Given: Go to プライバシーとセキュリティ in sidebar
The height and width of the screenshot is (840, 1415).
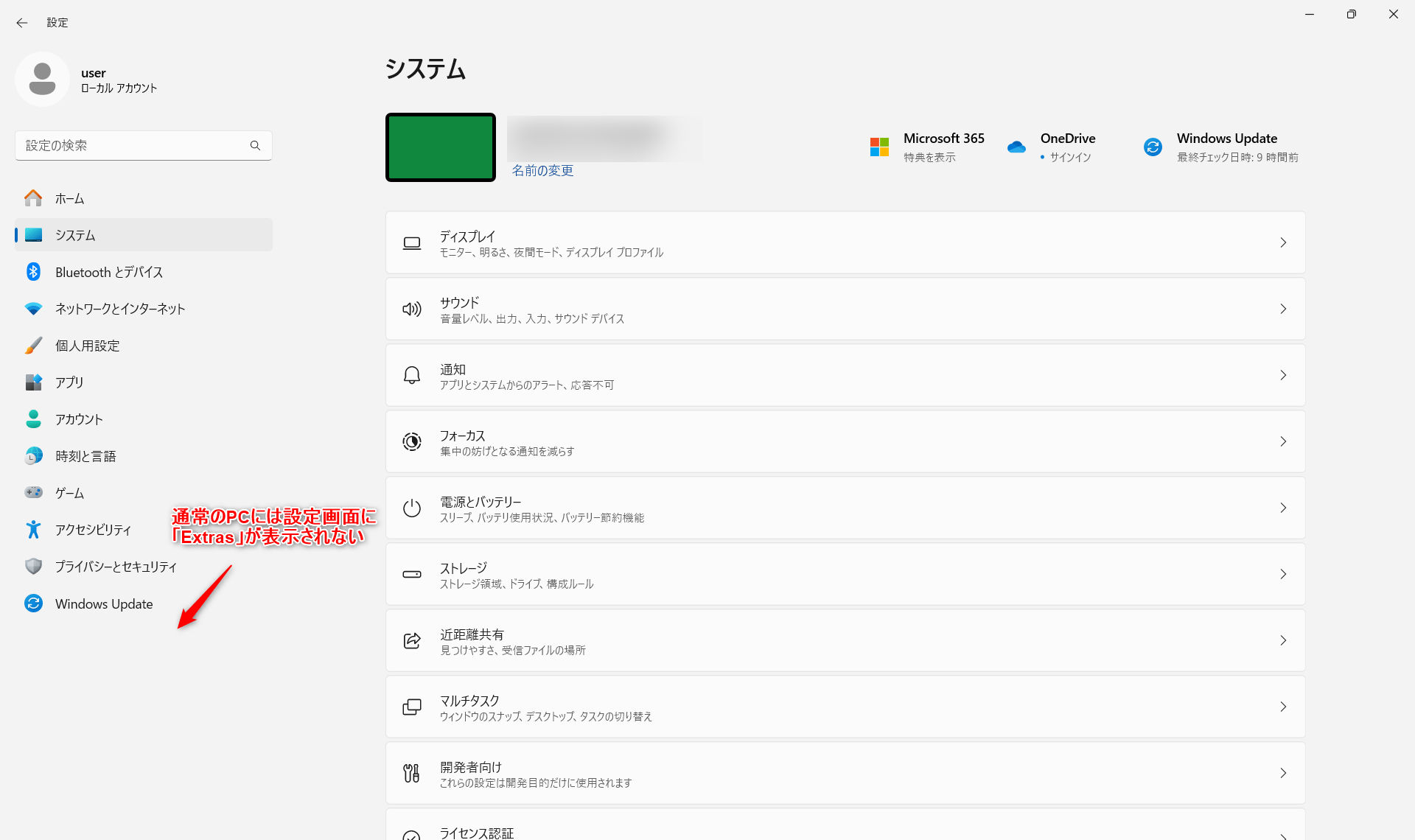Looking at the screenshot, I should [x=116, y=567].
